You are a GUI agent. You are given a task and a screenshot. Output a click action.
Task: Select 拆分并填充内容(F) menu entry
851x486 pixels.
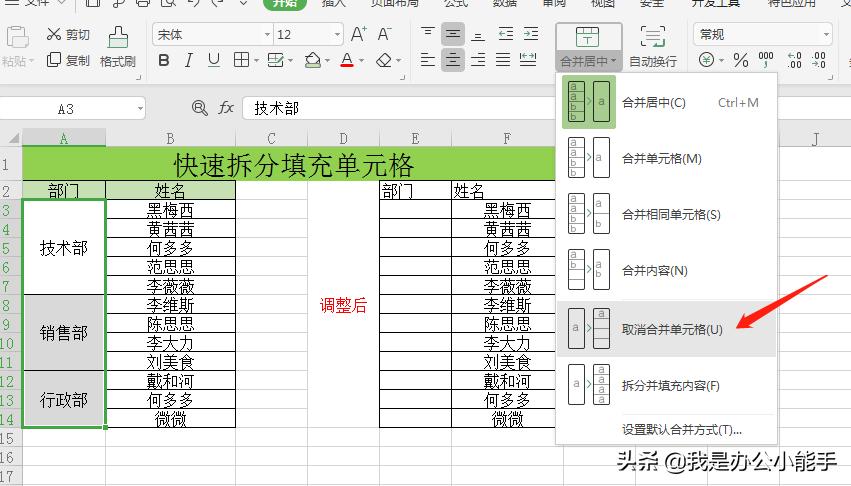click(x=667, y=385)
